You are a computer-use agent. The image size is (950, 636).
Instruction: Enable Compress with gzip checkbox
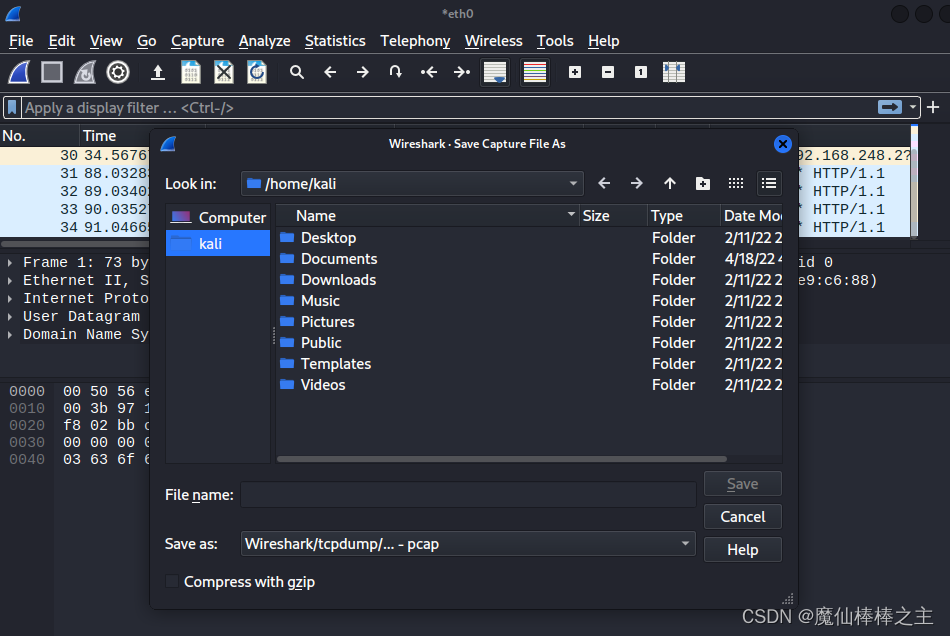coord(172,581)
